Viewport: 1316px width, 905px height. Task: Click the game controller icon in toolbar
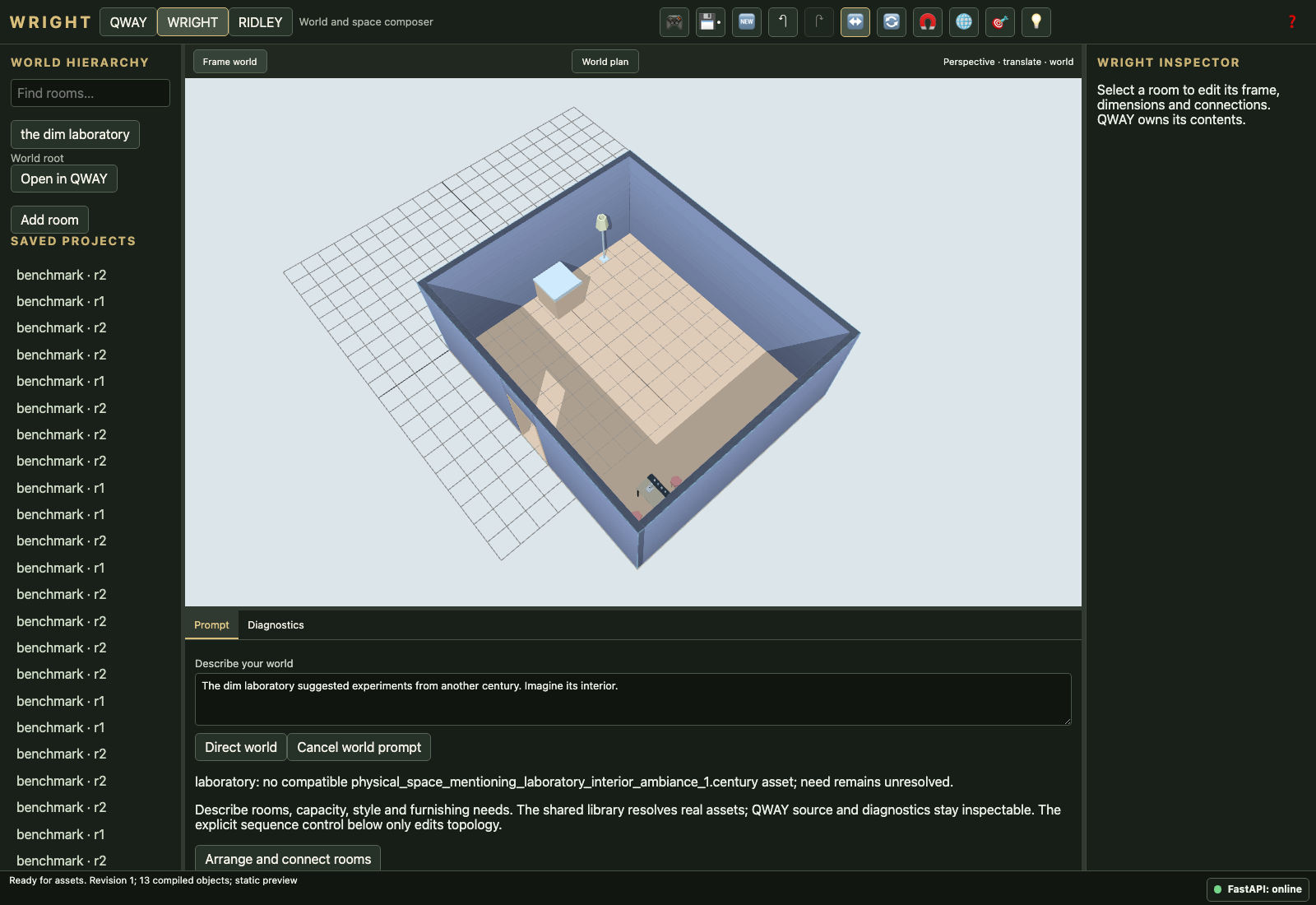[674, 22]
